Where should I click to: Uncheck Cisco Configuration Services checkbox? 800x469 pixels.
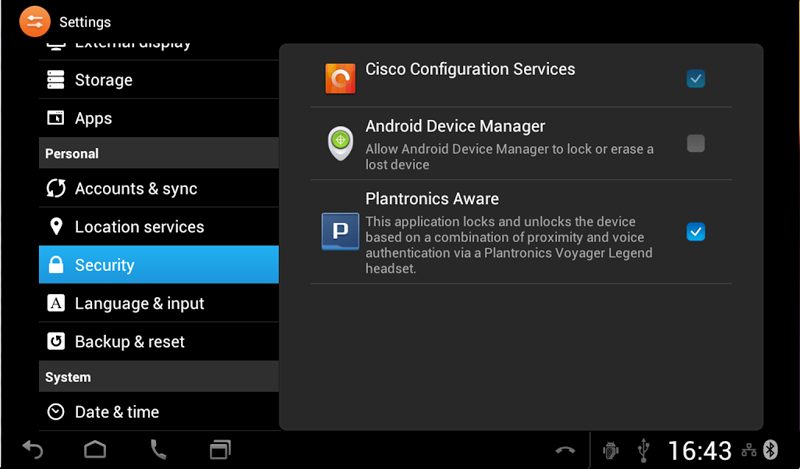(696, 78)
